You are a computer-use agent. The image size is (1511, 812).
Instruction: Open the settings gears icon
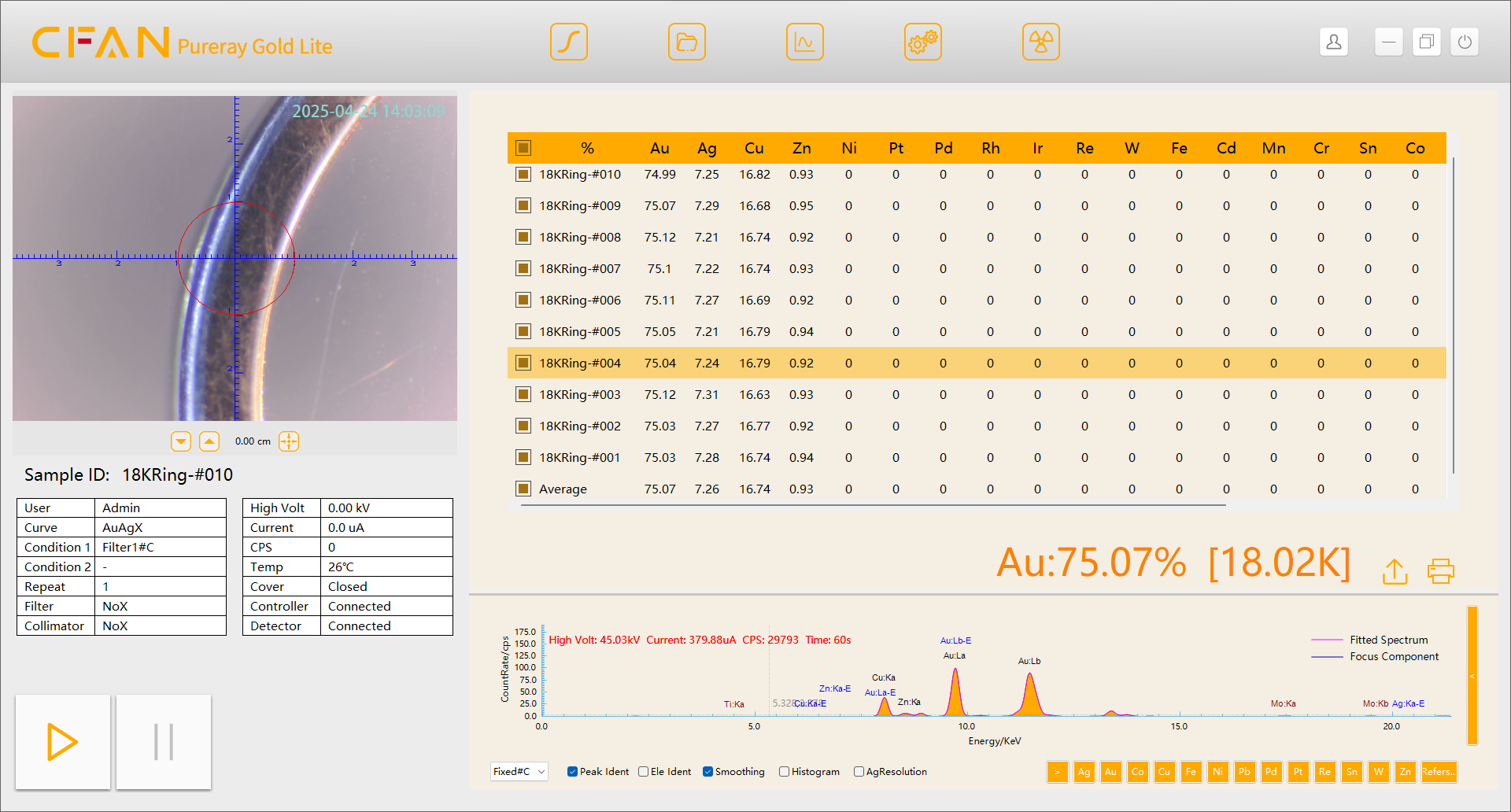click(923, 42)
